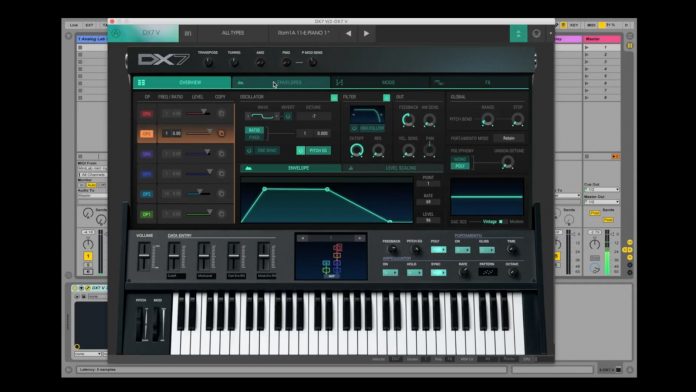696x392 pixels.
Task: Toggle the Arpeggiator Hold switch
Action: point(414,273)
